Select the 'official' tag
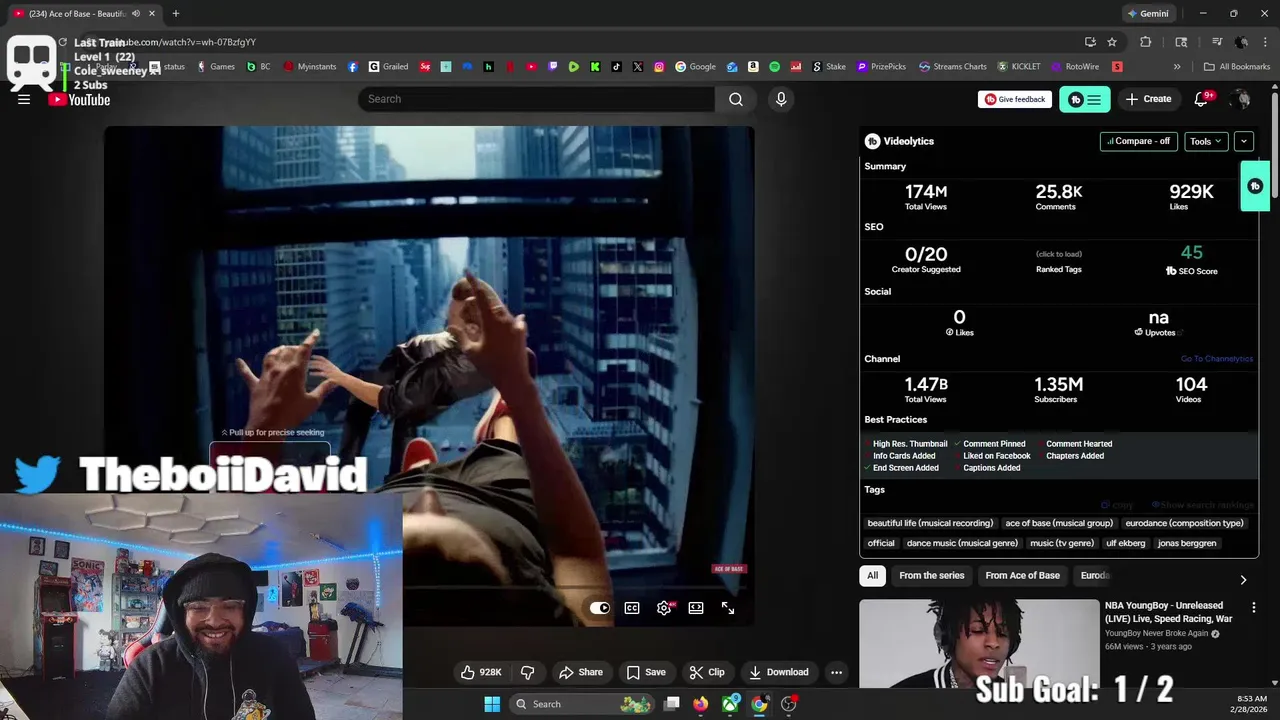The image size is (1280, 720). point(881,543)
